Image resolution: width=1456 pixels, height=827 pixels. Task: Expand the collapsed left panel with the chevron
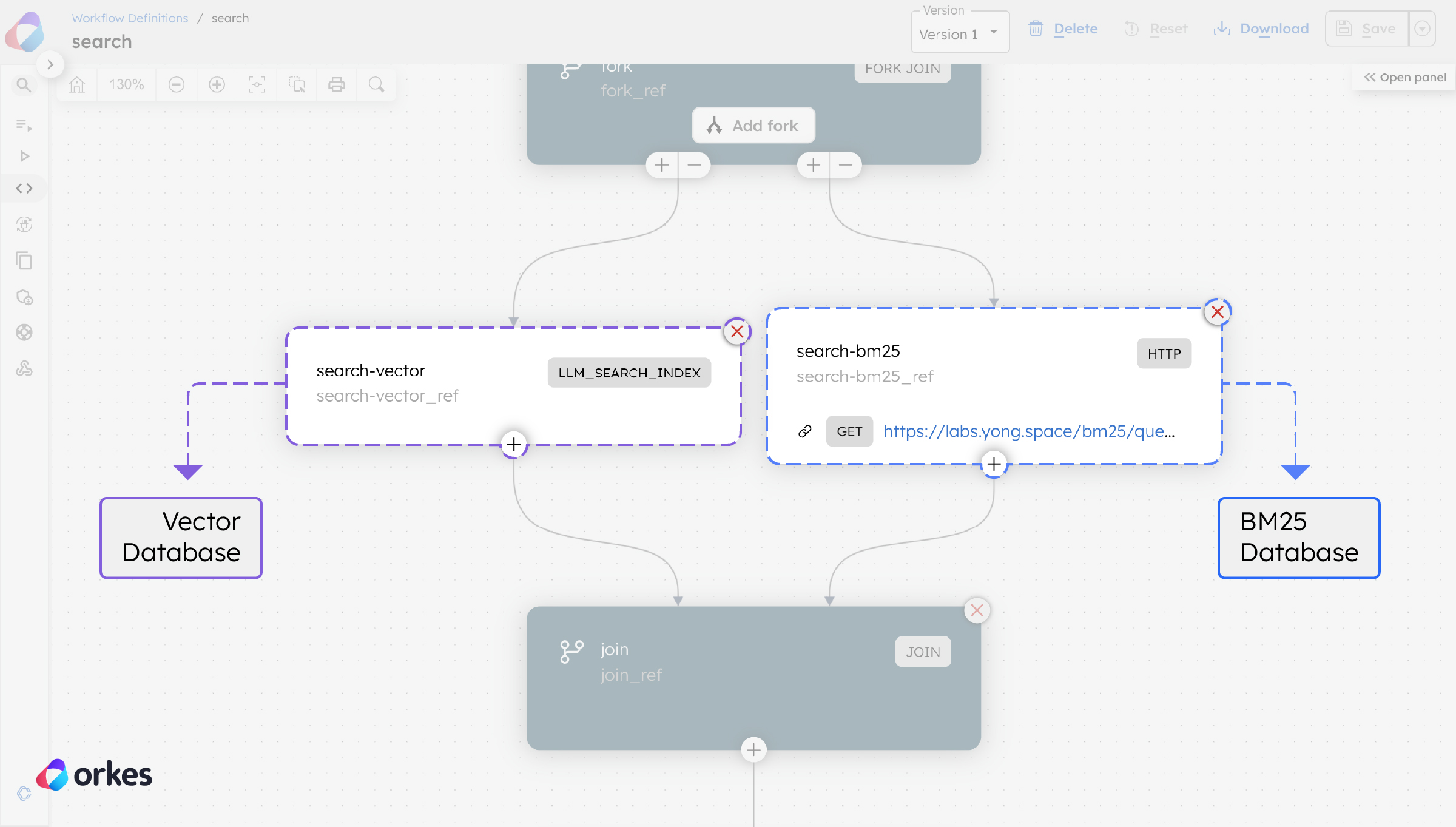point(51,64)
